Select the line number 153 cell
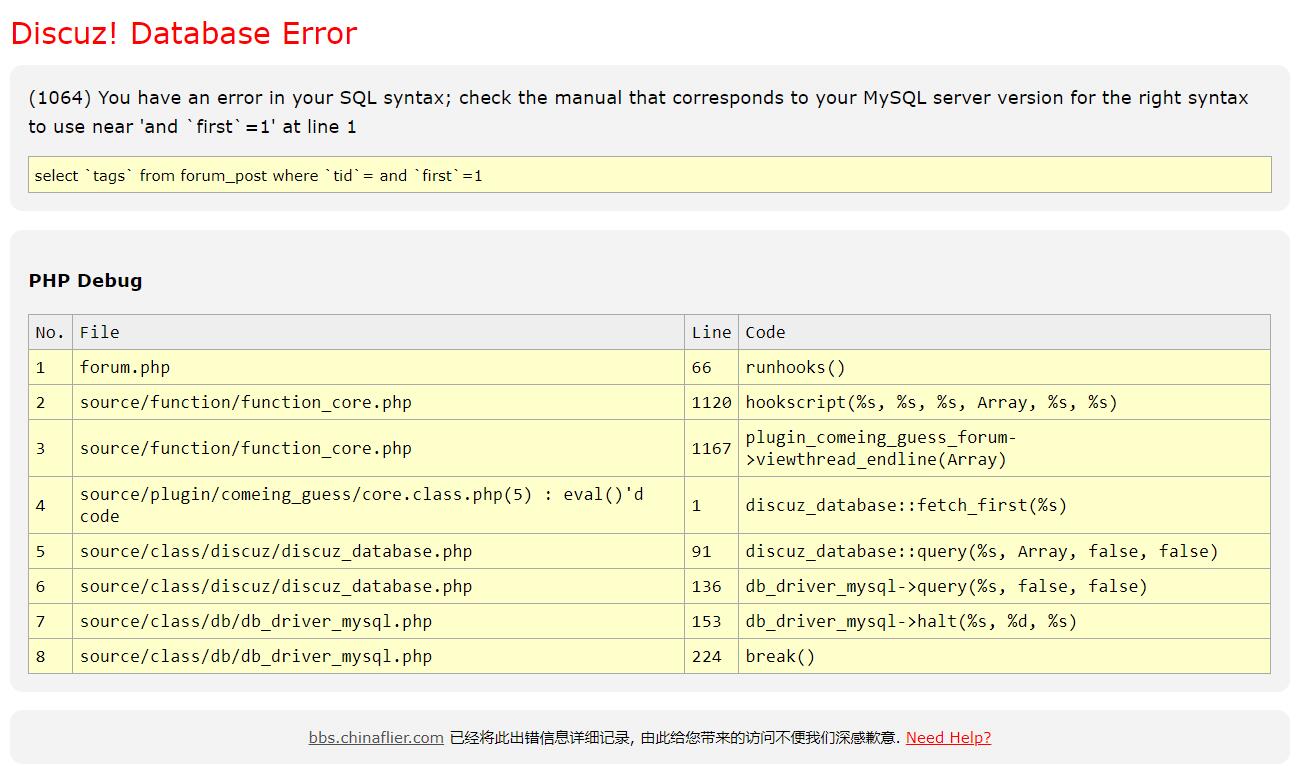 711,621
